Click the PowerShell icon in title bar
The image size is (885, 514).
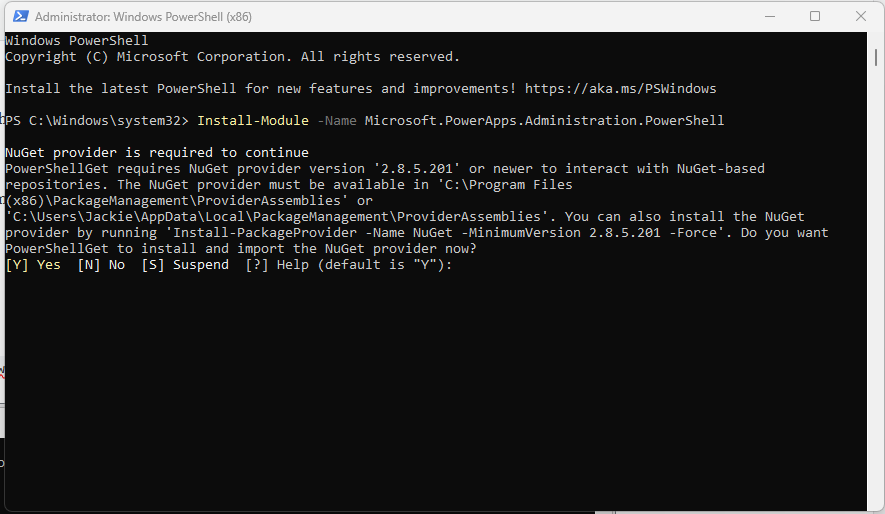(20, 16)
